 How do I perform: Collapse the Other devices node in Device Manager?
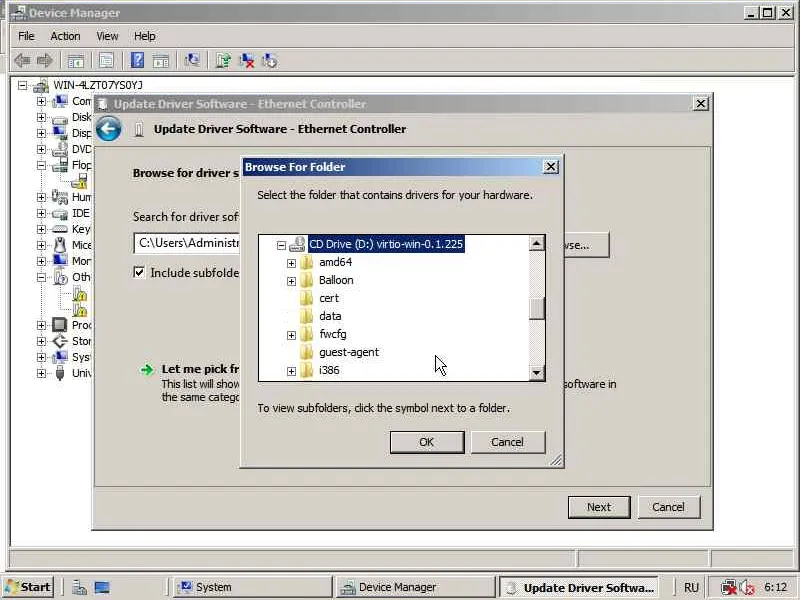click(41, 278)
